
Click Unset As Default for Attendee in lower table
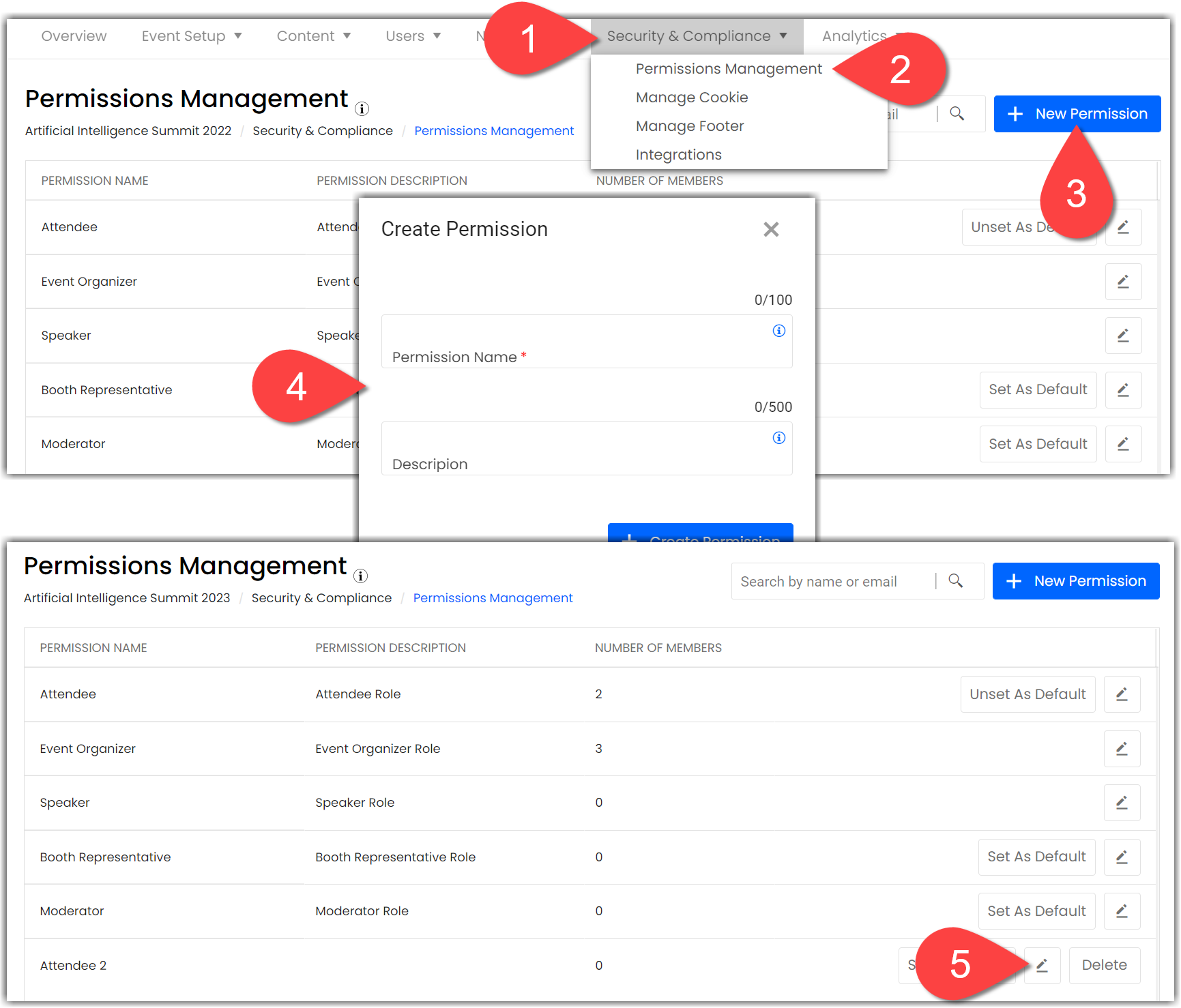pos(1027,694)
